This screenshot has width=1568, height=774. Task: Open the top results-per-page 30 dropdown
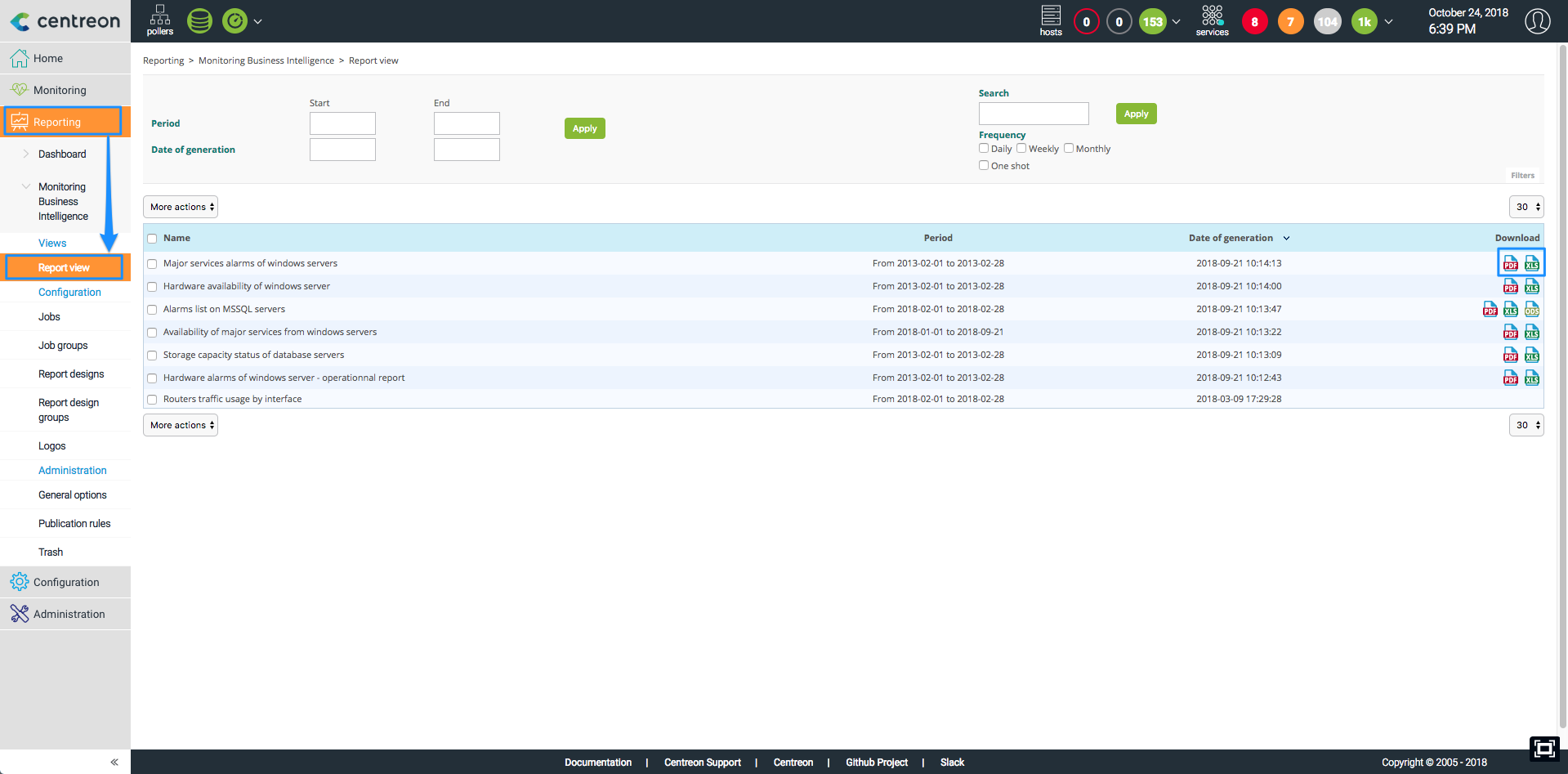click(x=1526, y=207)
